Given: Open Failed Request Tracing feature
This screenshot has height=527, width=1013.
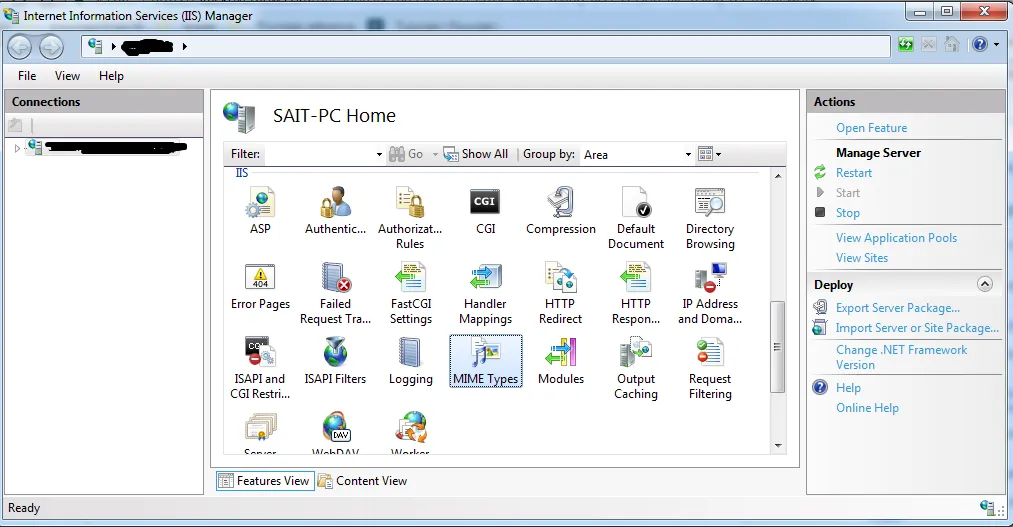Looking at the screenshot, I should (335, 293).
